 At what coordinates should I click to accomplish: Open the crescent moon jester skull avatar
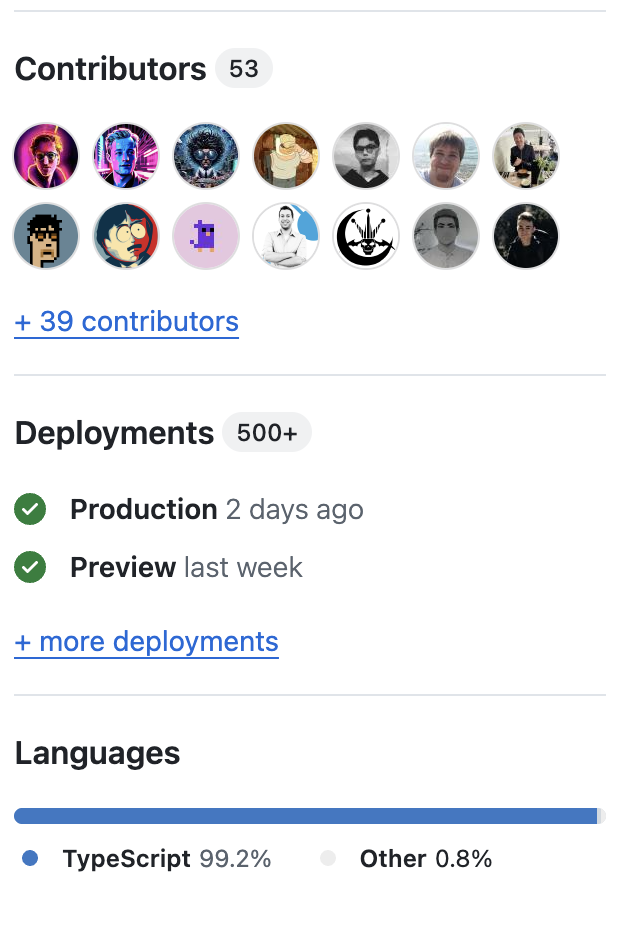(366, 237)
